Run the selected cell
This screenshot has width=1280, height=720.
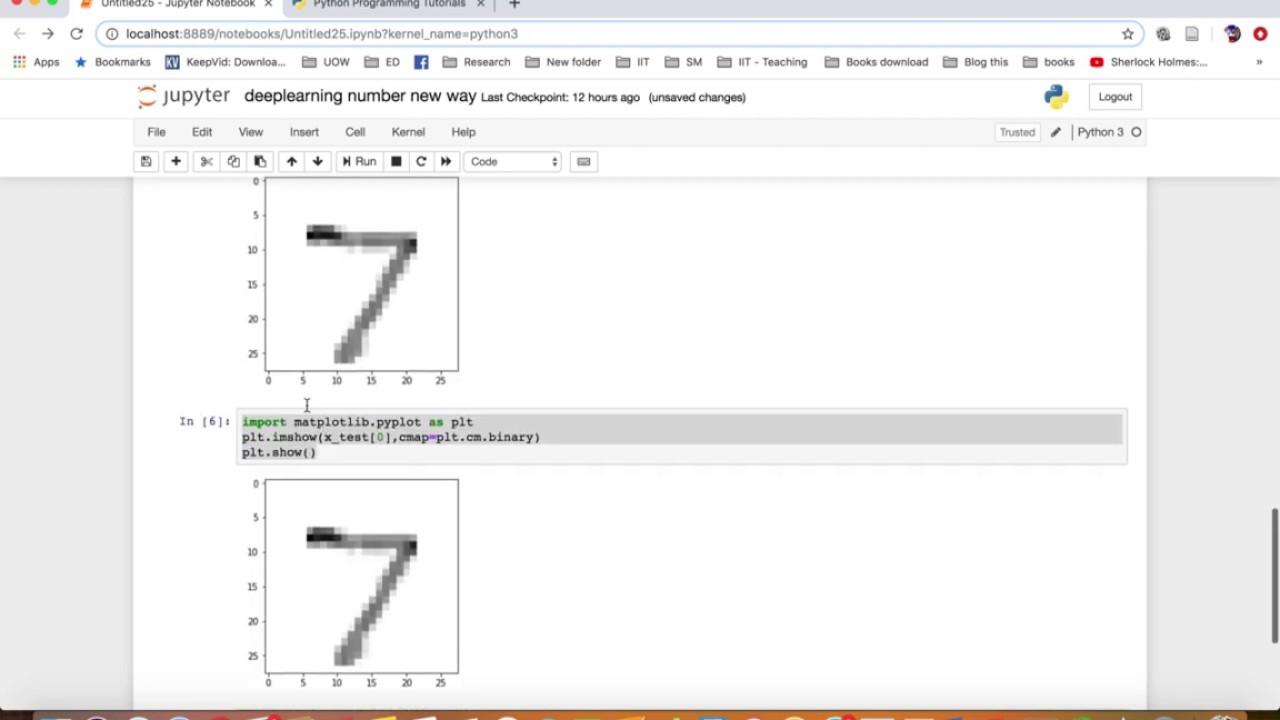tap(359, 162)
